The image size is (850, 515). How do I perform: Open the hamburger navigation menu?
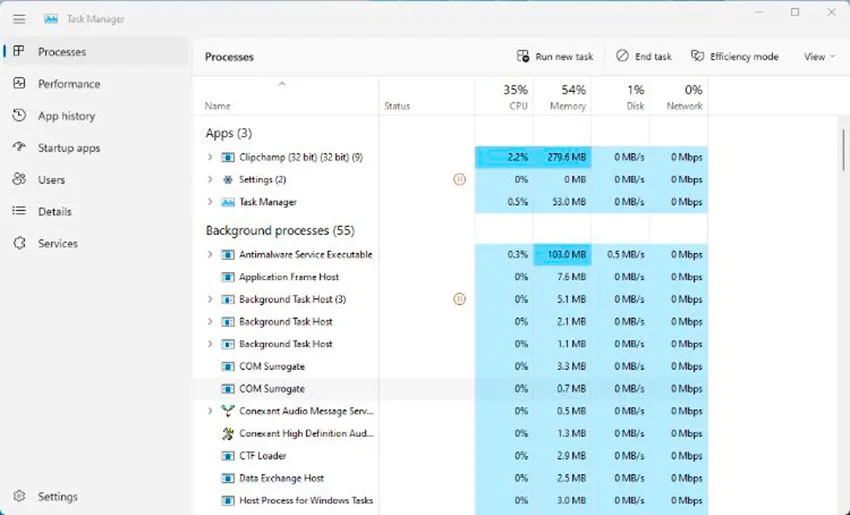[x=19, y=19]
